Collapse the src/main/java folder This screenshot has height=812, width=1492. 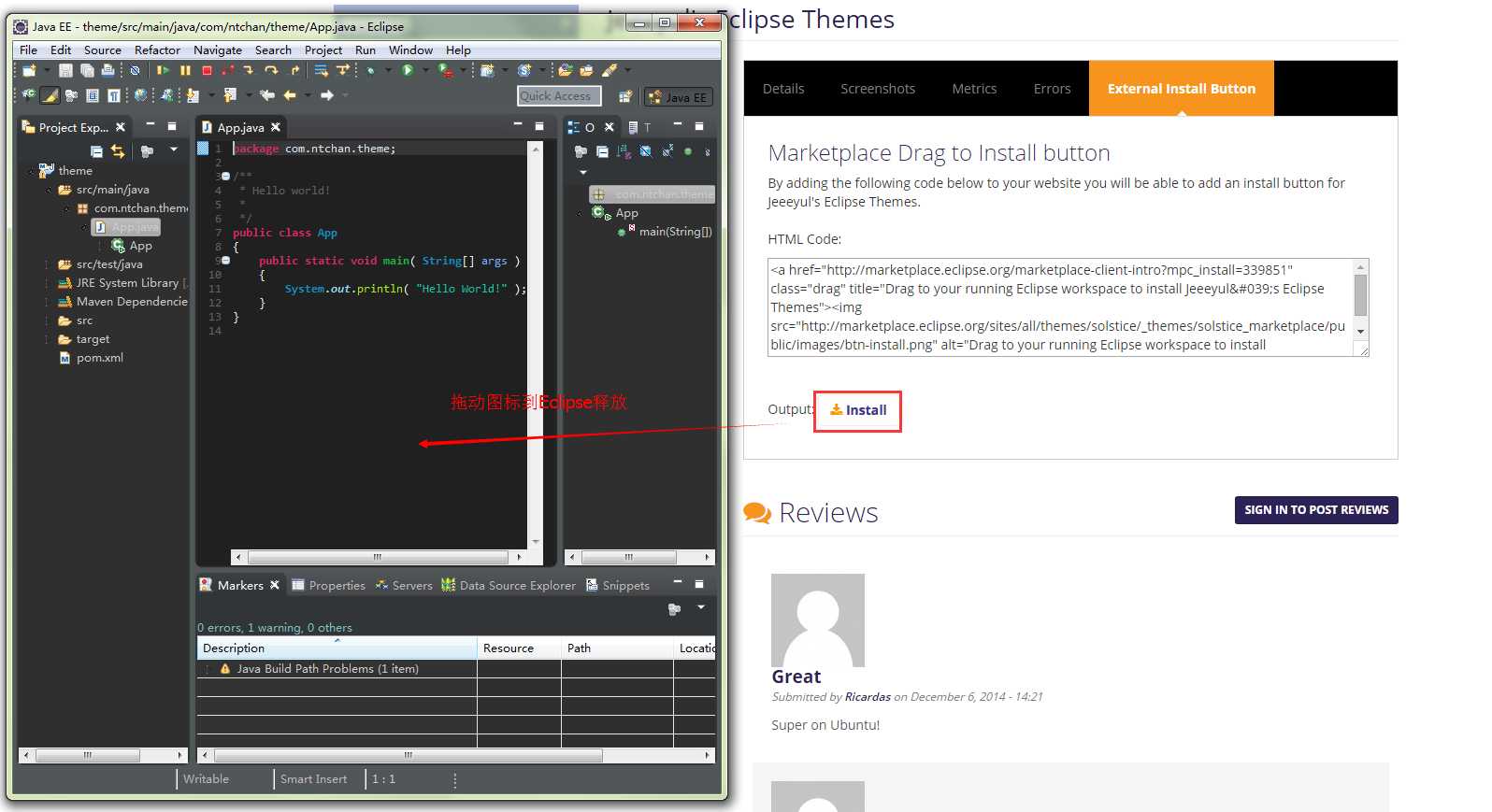point(49,190)
